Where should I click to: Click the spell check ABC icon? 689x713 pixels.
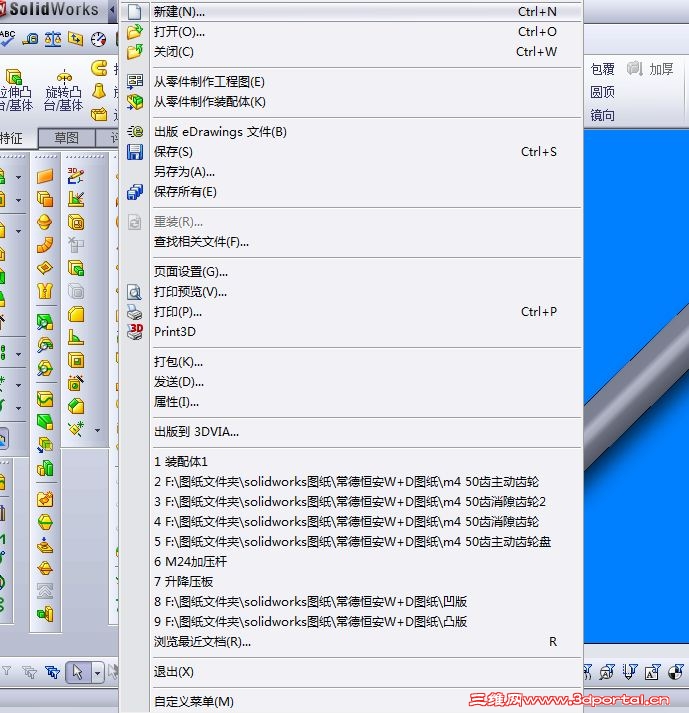[7, 39]
